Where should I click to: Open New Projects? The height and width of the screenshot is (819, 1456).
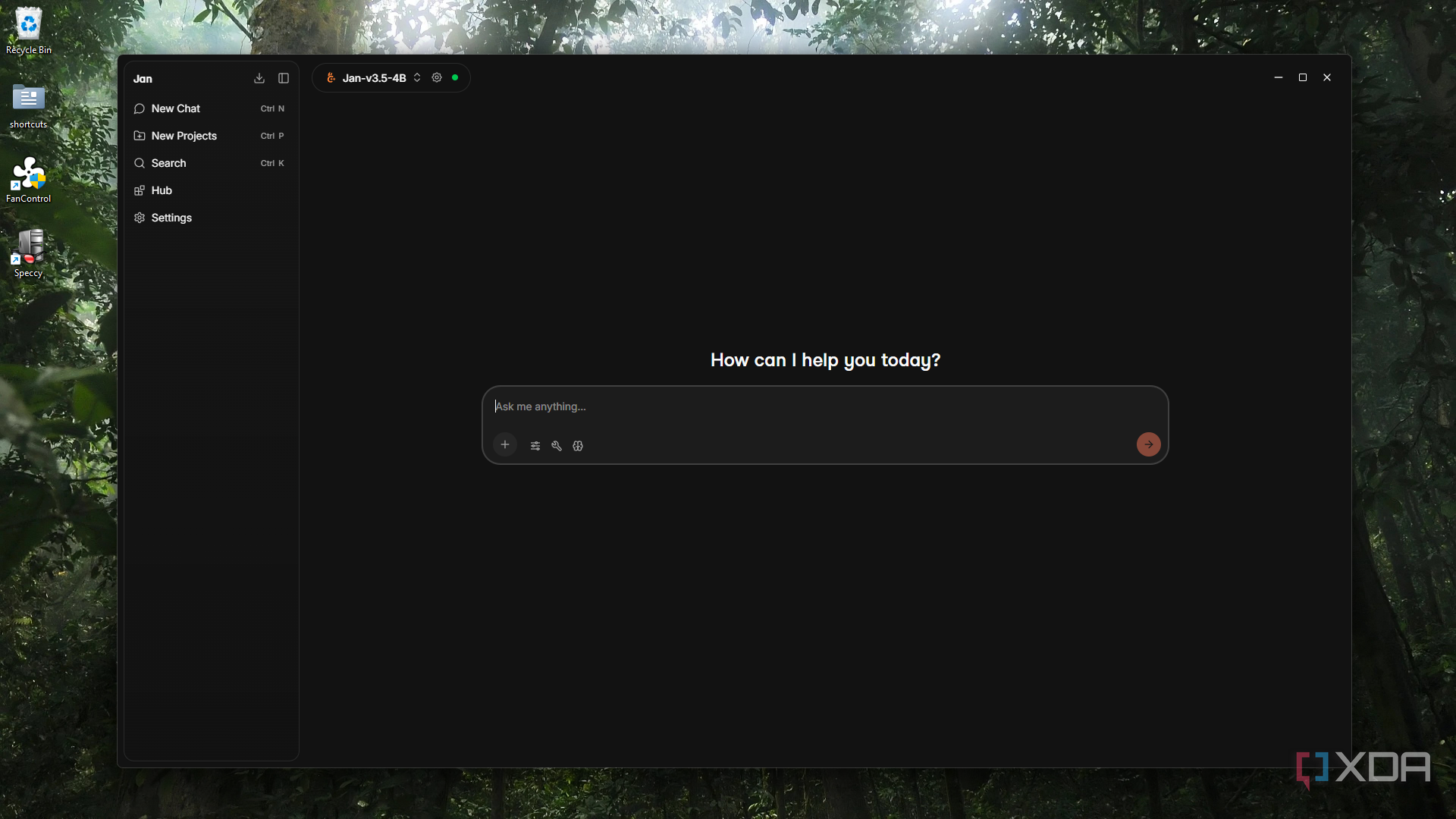pyautogui.click(x=211, y=136)
